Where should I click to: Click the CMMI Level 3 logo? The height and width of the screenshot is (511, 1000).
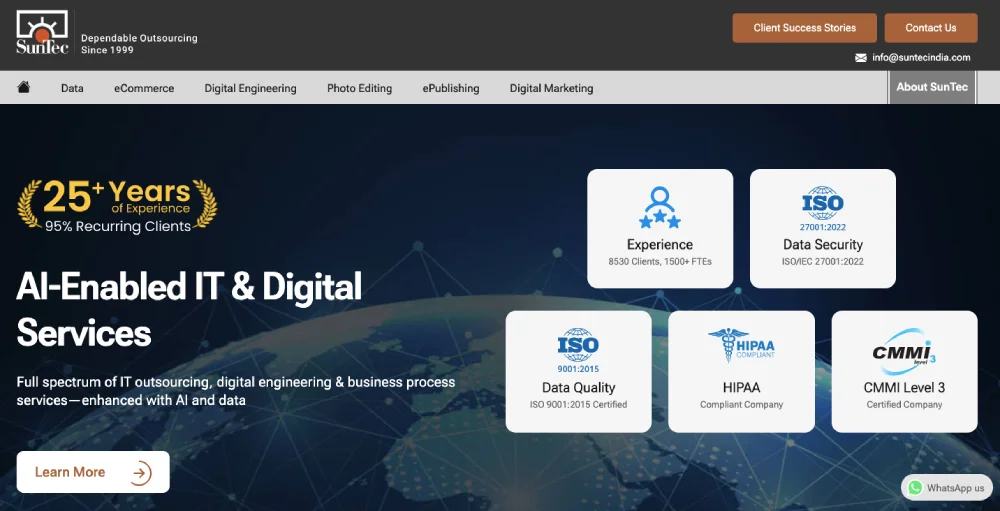coord(904,352)
